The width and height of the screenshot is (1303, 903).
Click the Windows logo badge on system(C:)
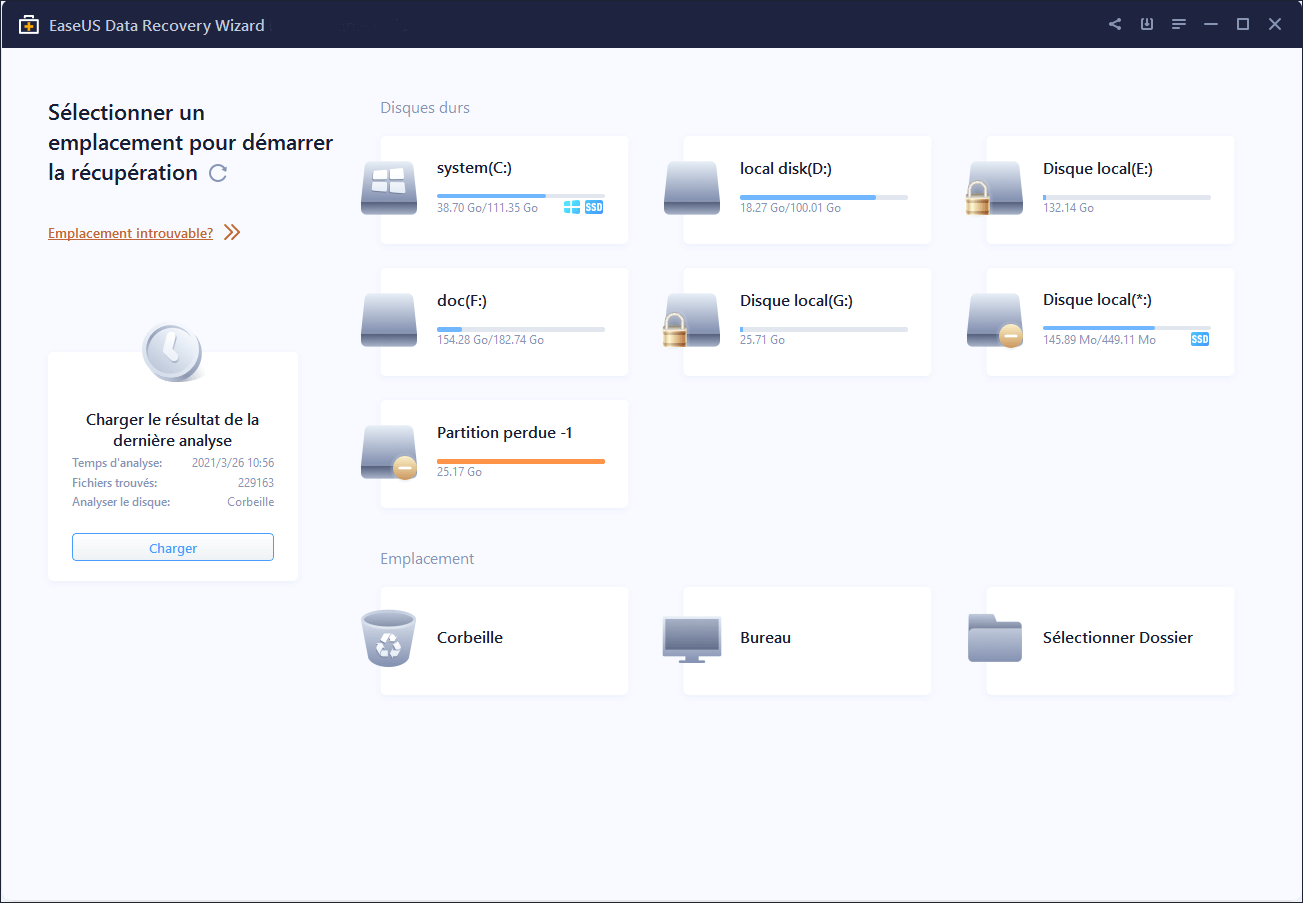click(x=572, y=208)
